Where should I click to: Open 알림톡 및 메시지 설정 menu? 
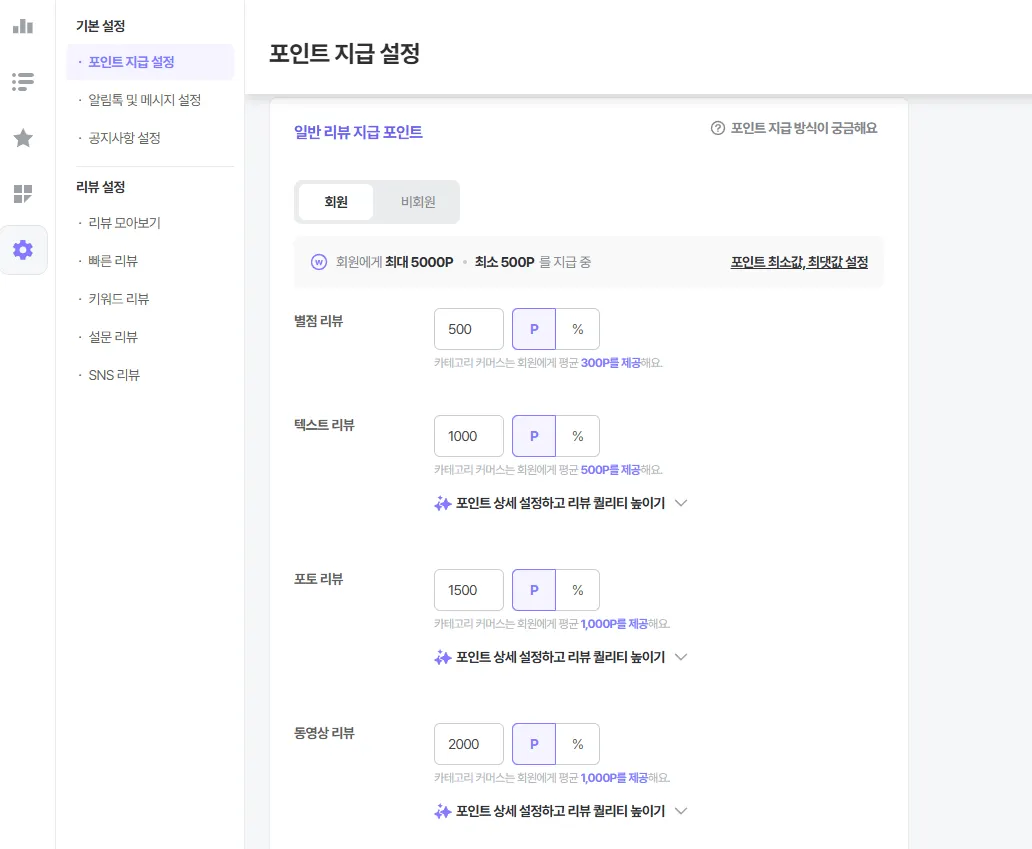coord(145,100)
